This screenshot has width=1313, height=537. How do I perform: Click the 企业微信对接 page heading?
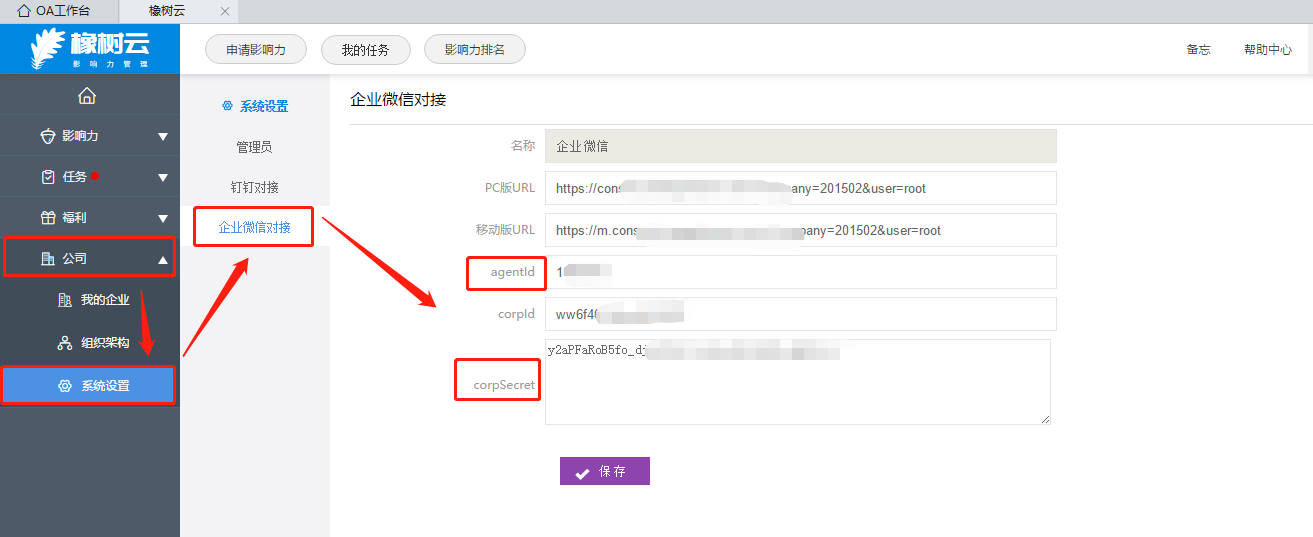pyautogui.click(x=398, y=99)
